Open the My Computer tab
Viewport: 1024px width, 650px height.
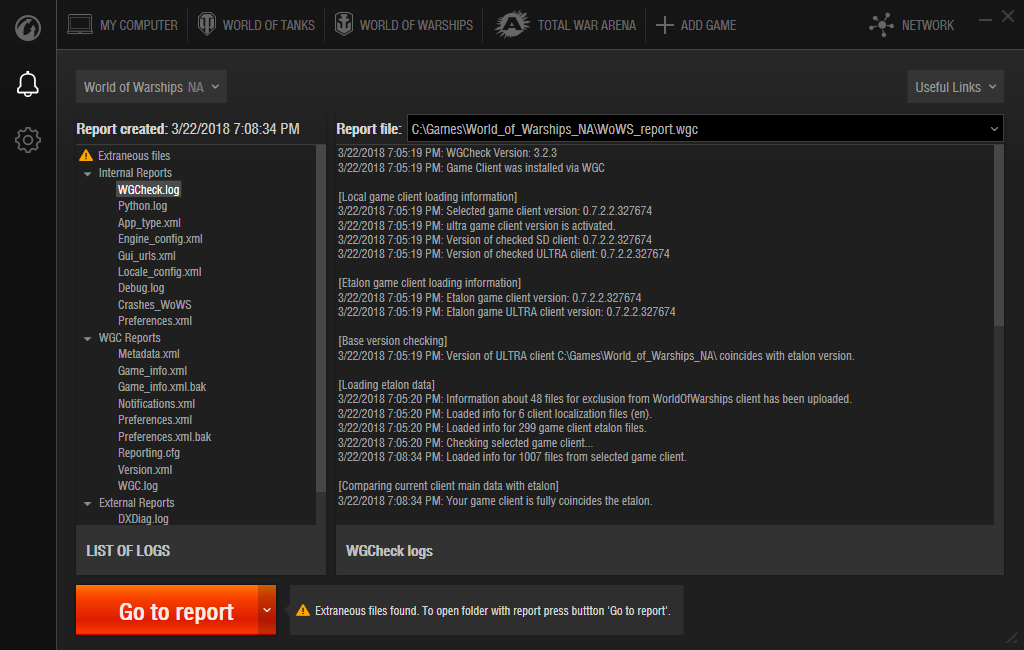click(123, 25)
